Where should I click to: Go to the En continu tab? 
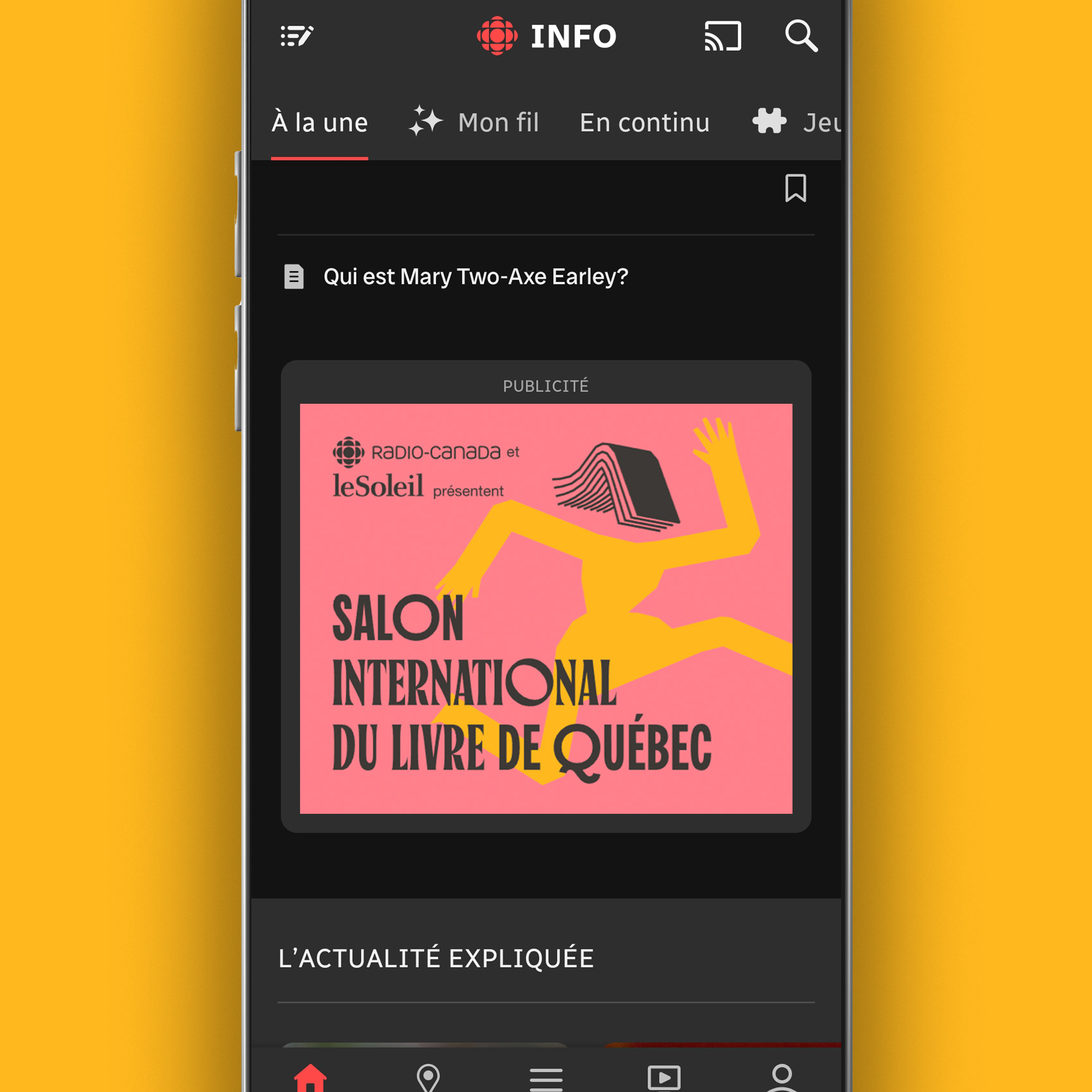pos(644,122)
